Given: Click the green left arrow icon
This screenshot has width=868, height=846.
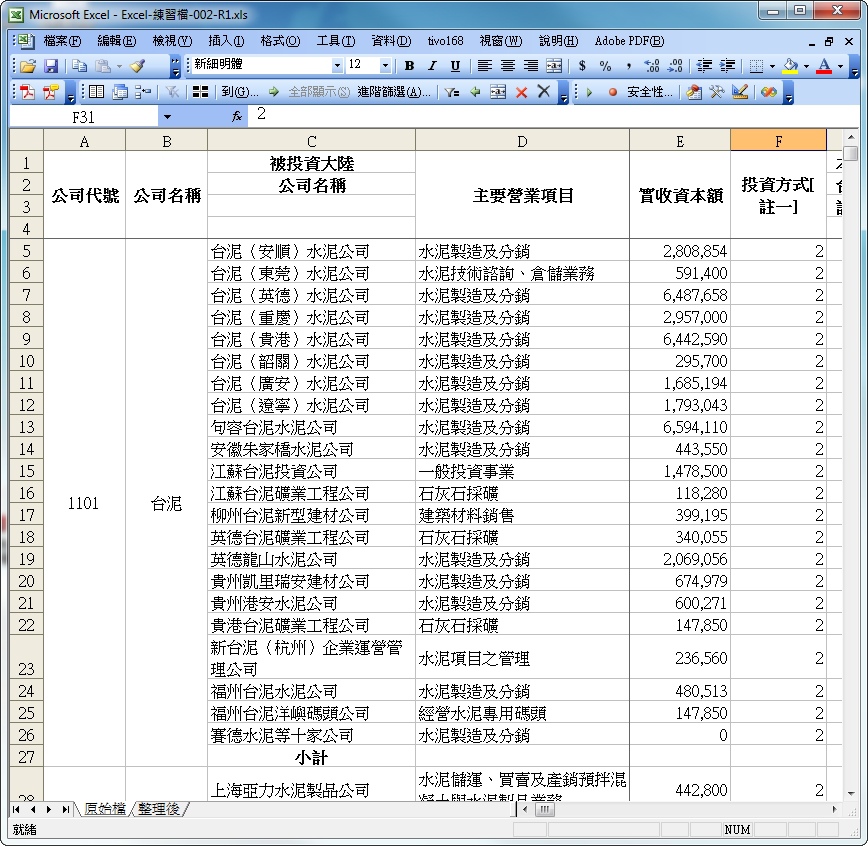Looking at the screenshot, I should pos(475,92).
